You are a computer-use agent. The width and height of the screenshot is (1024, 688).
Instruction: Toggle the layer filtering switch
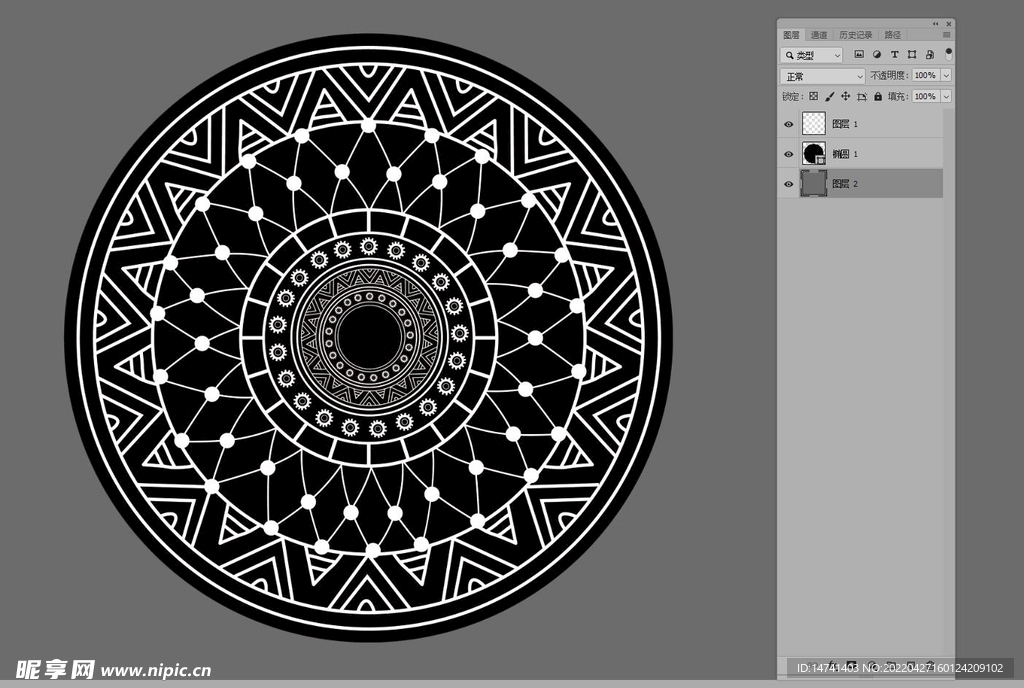click(x=948, y=53)
